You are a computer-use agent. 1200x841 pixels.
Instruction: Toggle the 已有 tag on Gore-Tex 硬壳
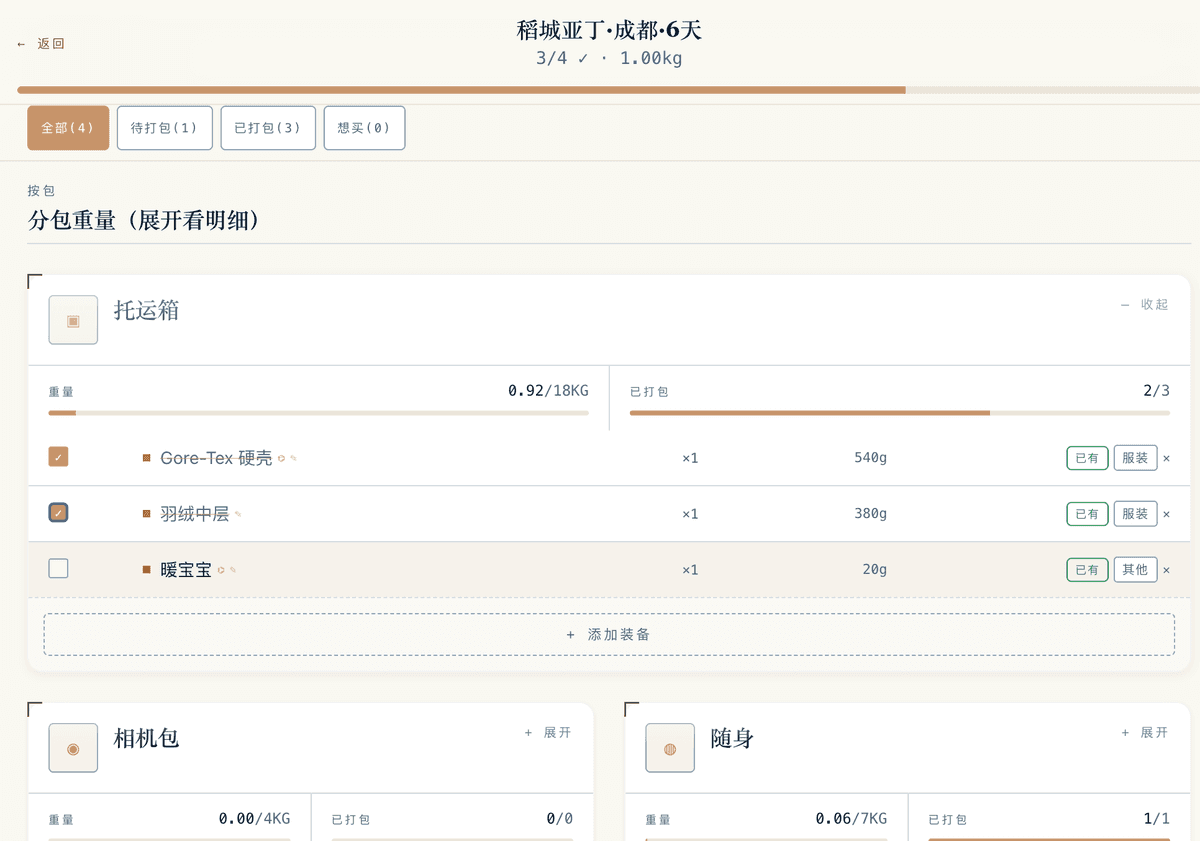pyautogui.click(x=1087, y=458)
